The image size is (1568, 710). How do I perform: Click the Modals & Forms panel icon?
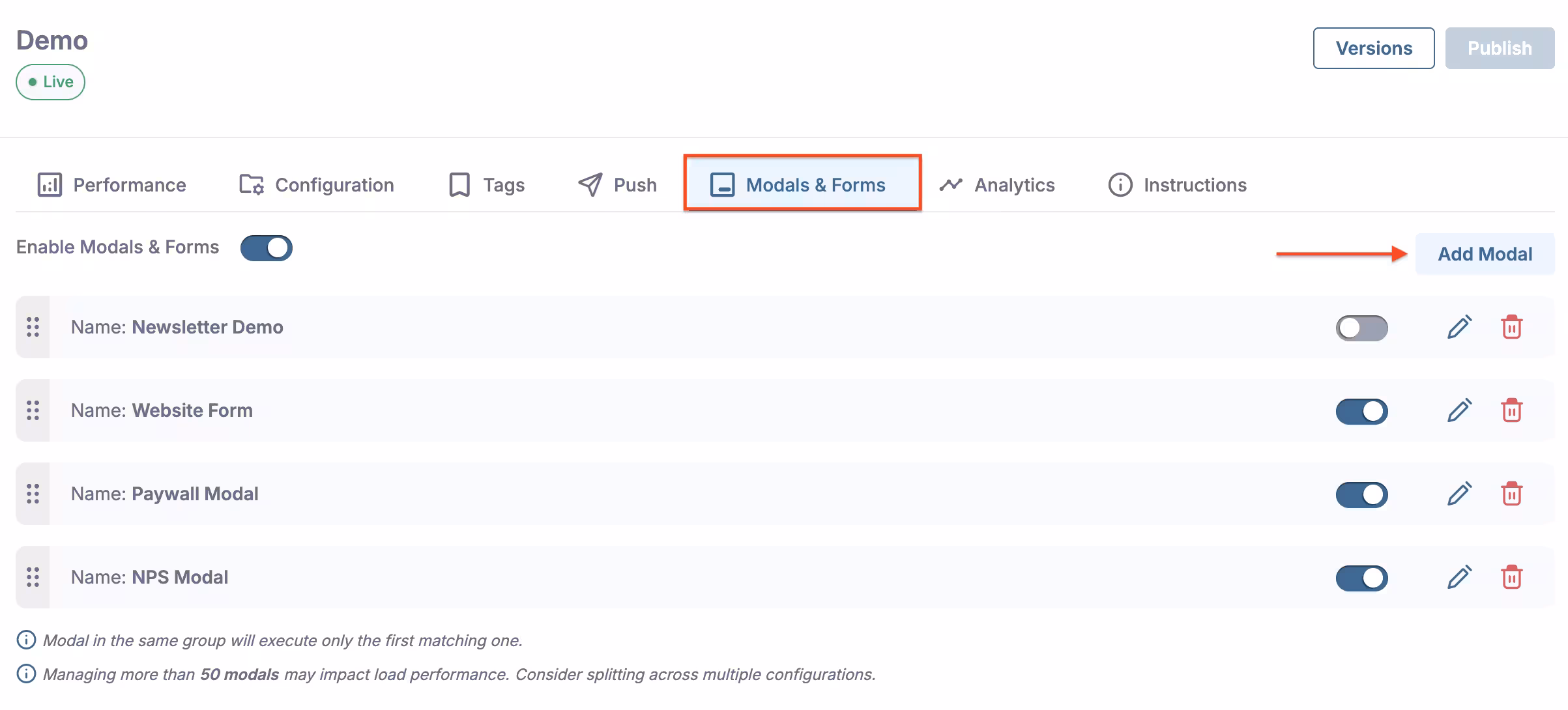[721, 184]
